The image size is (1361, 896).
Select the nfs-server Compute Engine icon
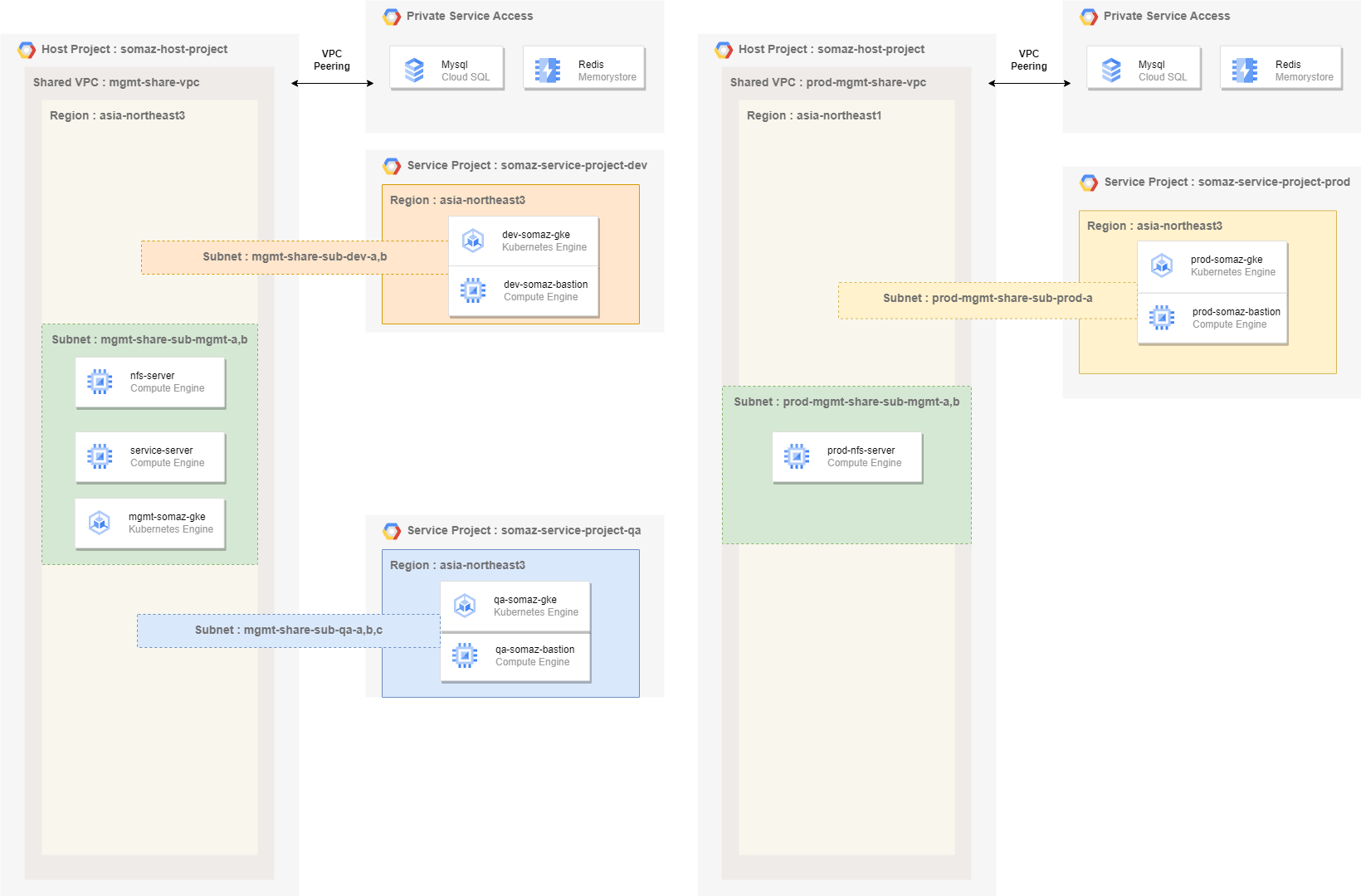(100, 382)
